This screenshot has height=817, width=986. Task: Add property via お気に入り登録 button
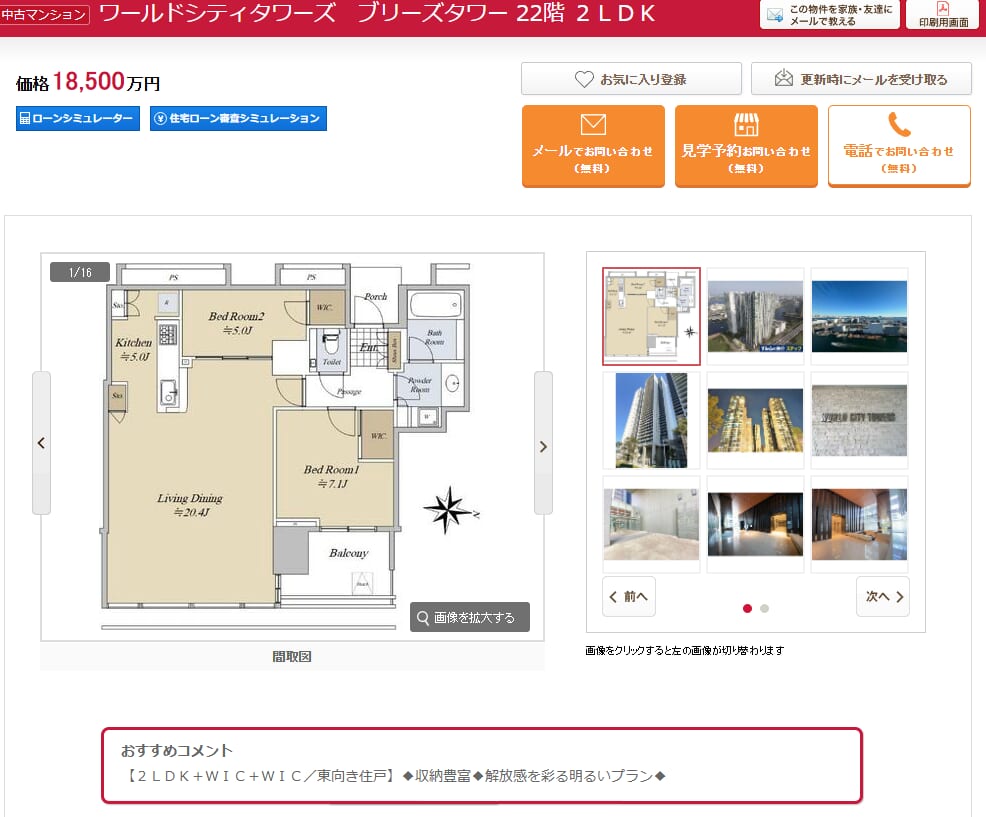tap(631, 79)
